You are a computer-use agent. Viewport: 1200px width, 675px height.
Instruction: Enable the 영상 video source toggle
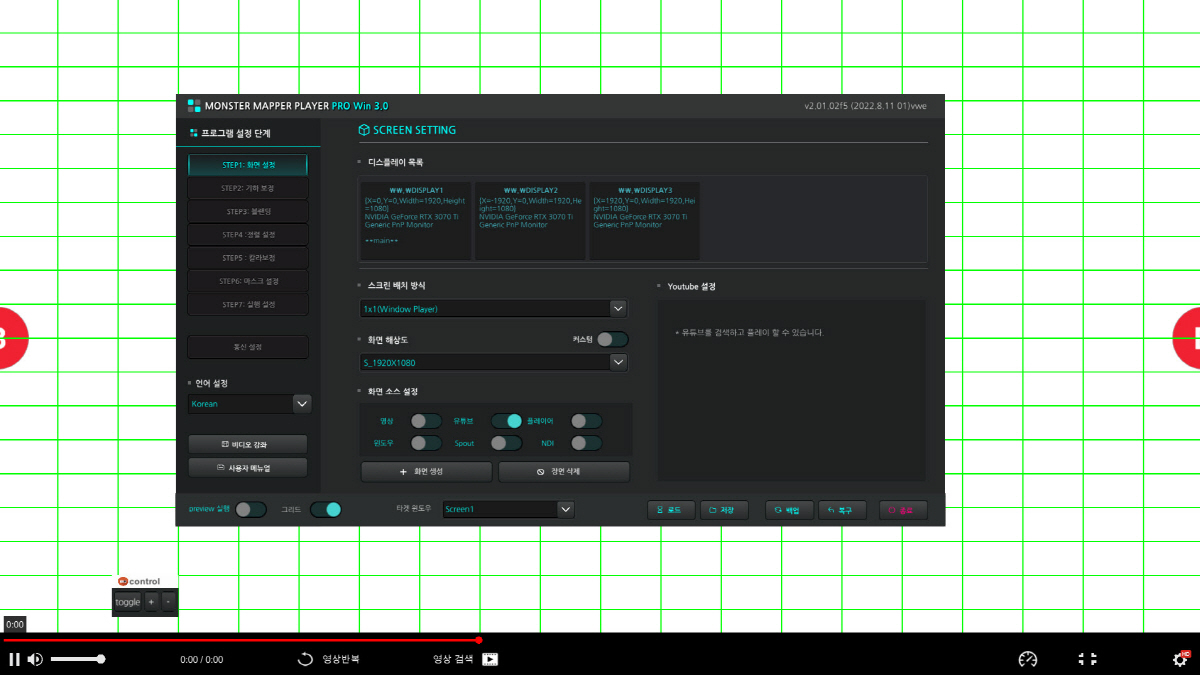pyautogui.click(x=425, y=421)
